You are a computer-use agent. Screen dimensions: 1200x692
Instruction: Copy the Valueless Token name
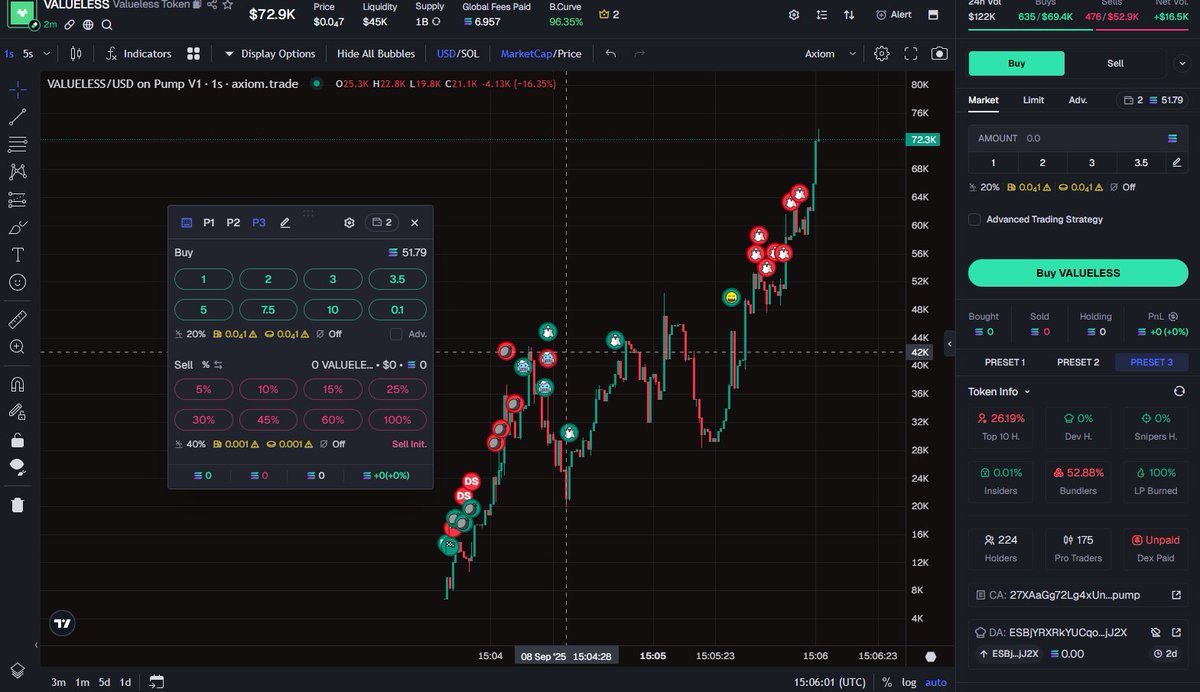pos(197,5)
